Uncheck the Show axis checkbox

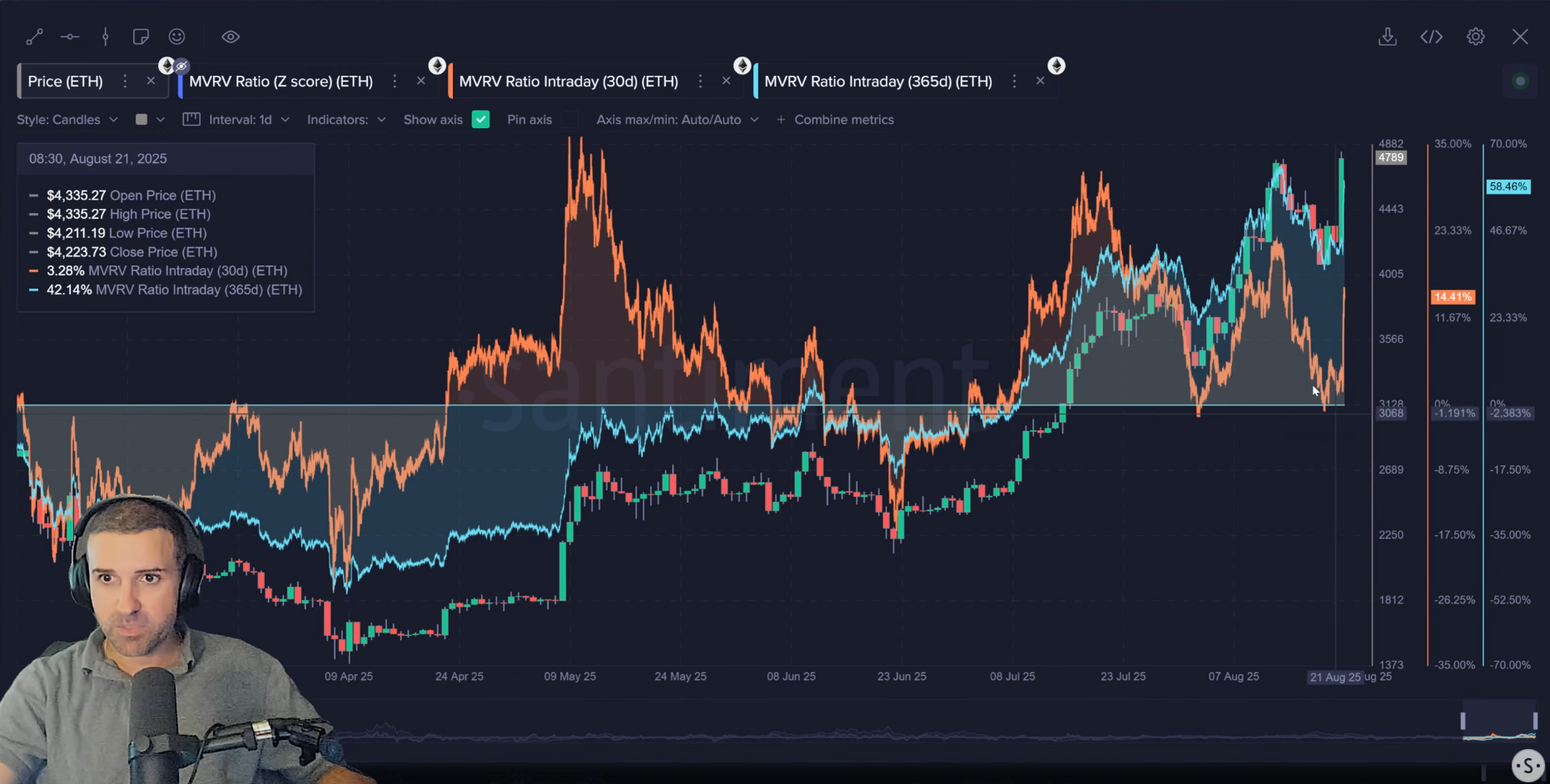(480, 119)
